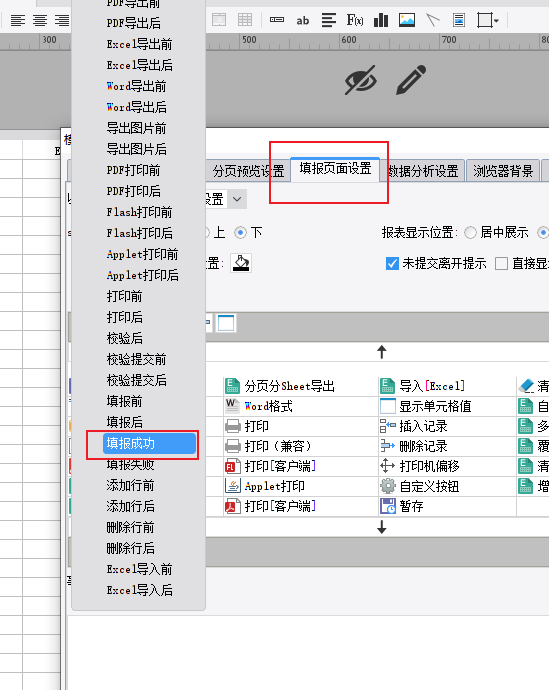Choose the Word导出后 event
Screen dimensions: 549x690
136,107
